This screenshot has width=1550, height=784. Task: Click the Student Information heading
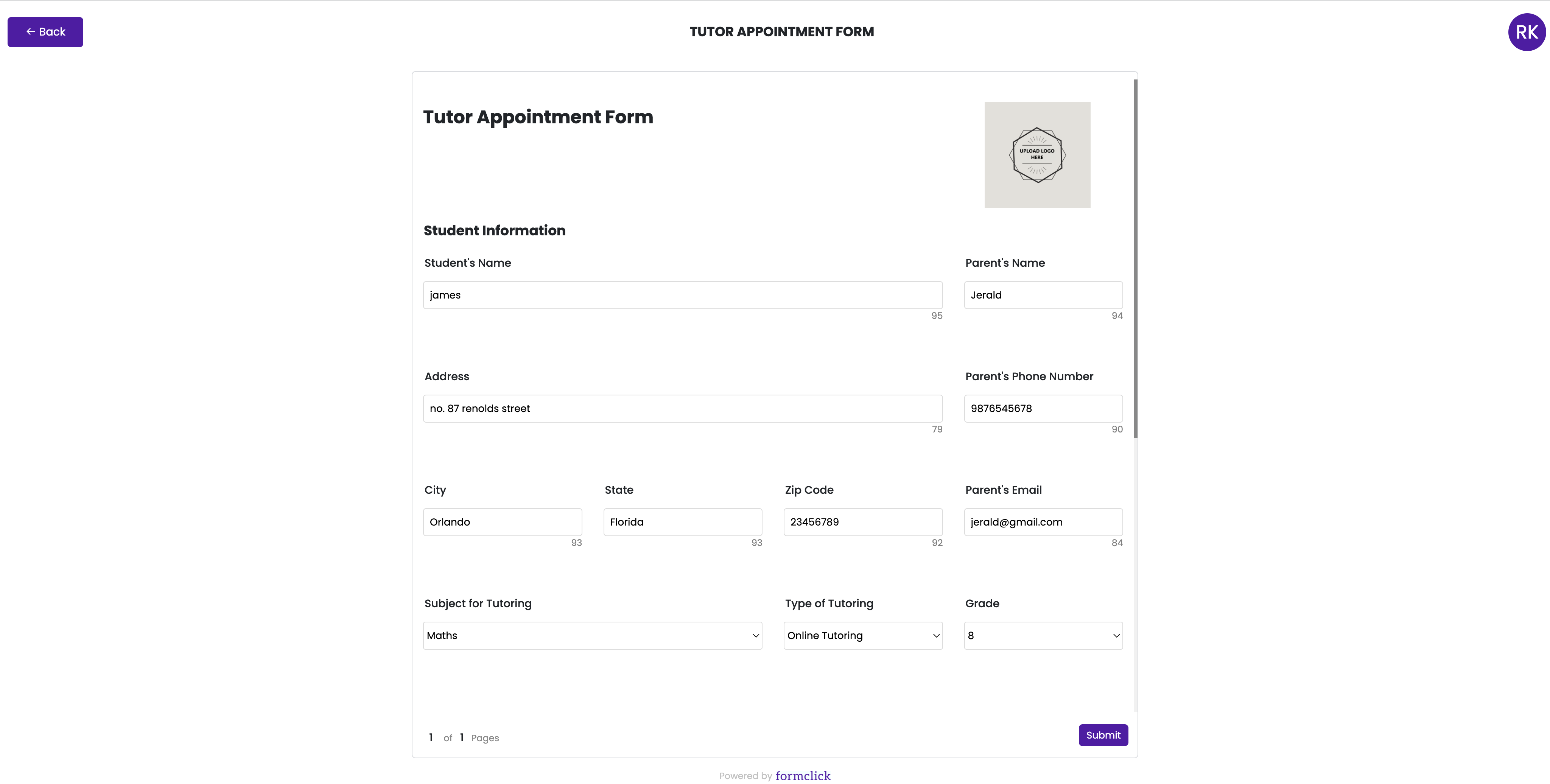[x=494, y=230]
